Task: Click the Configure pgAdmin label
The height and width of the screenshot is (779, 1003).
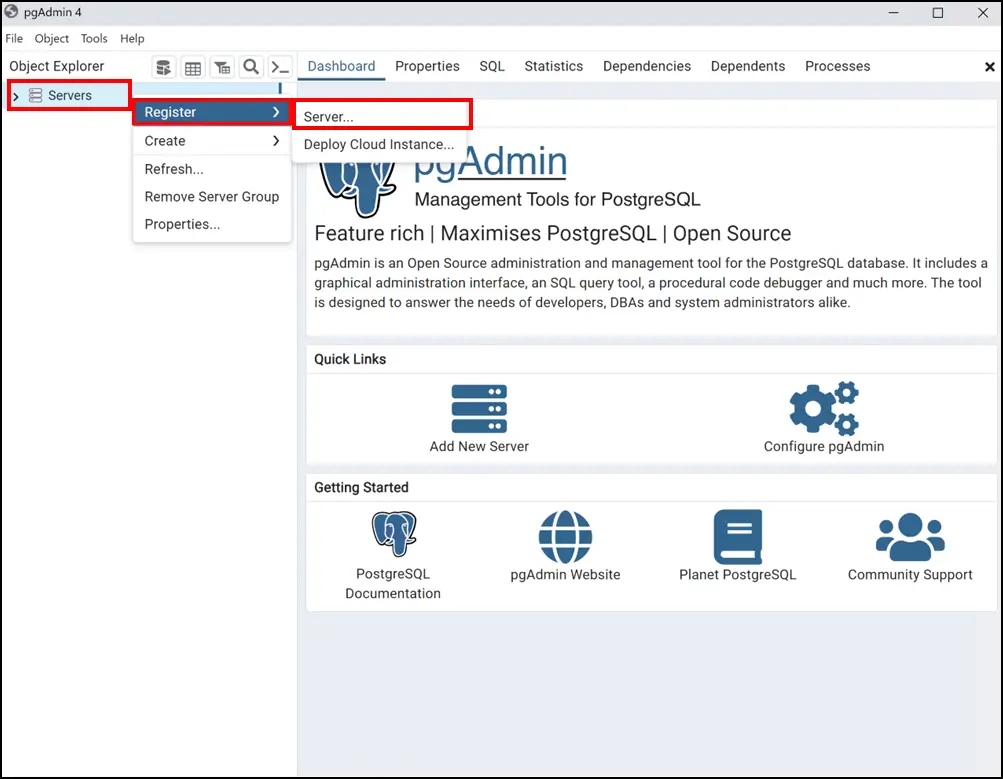Action: (824, 446)
